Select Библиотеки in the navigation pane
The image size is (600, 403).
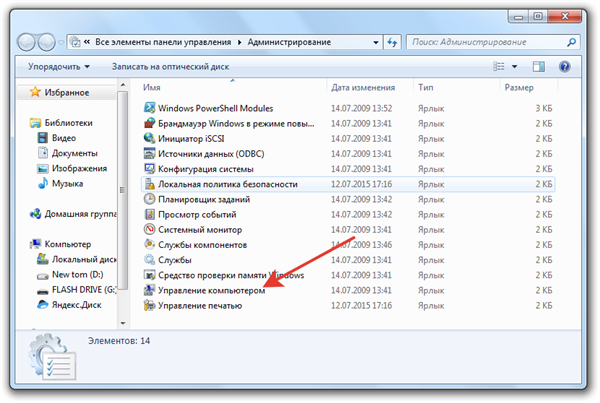pos(68,123)
